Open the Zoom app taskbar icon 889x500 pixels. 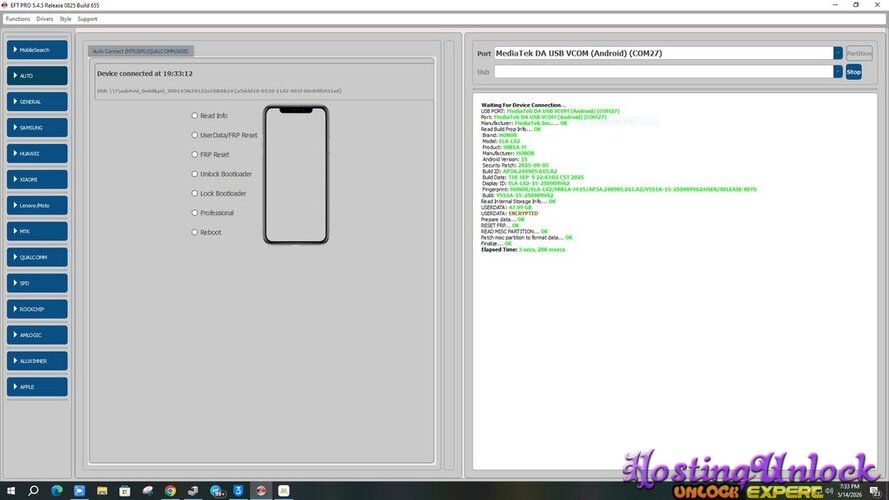pyautogui.click(x=79, y=490)
